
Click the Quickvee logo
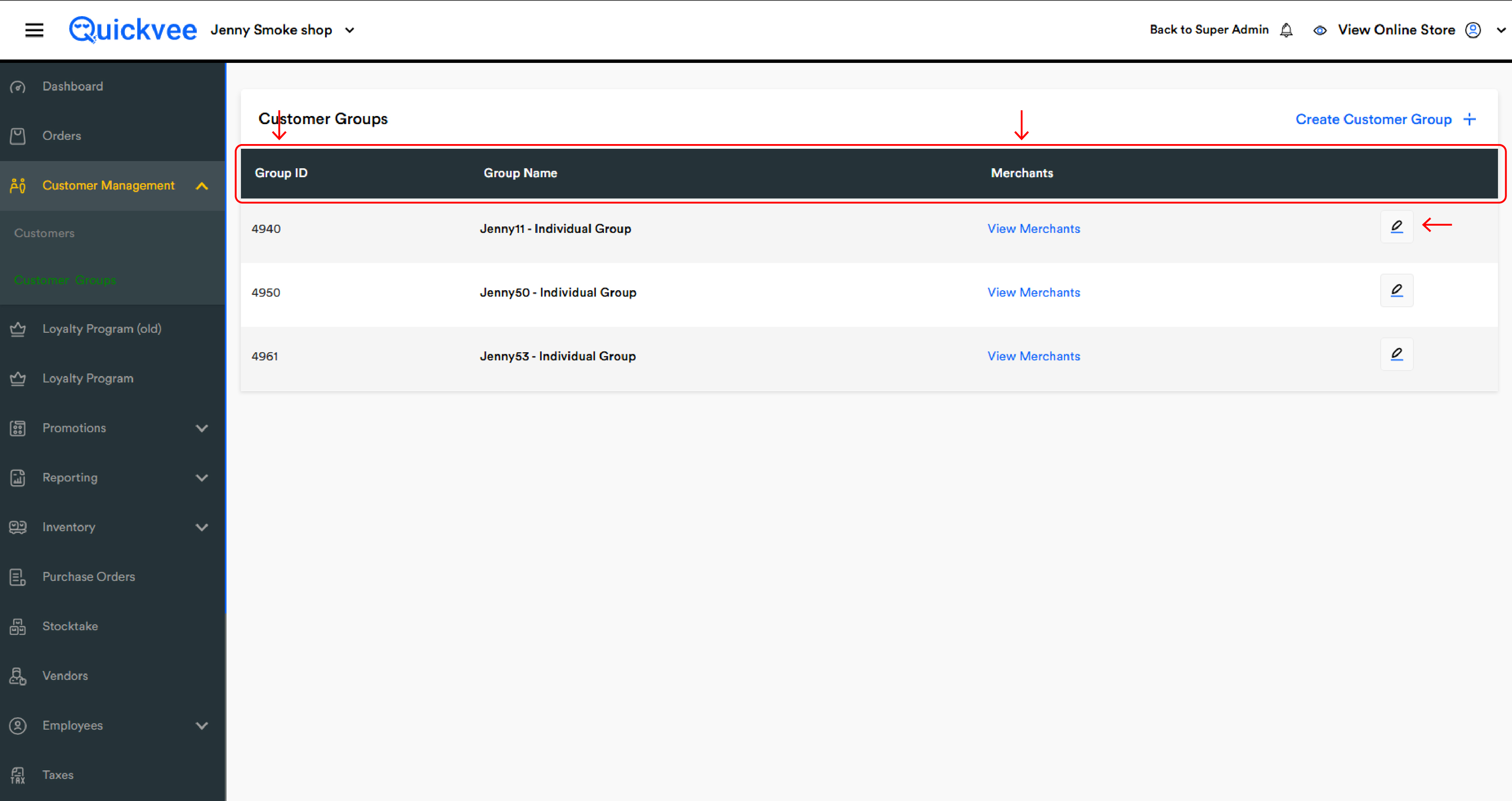[x=133, y=29]
